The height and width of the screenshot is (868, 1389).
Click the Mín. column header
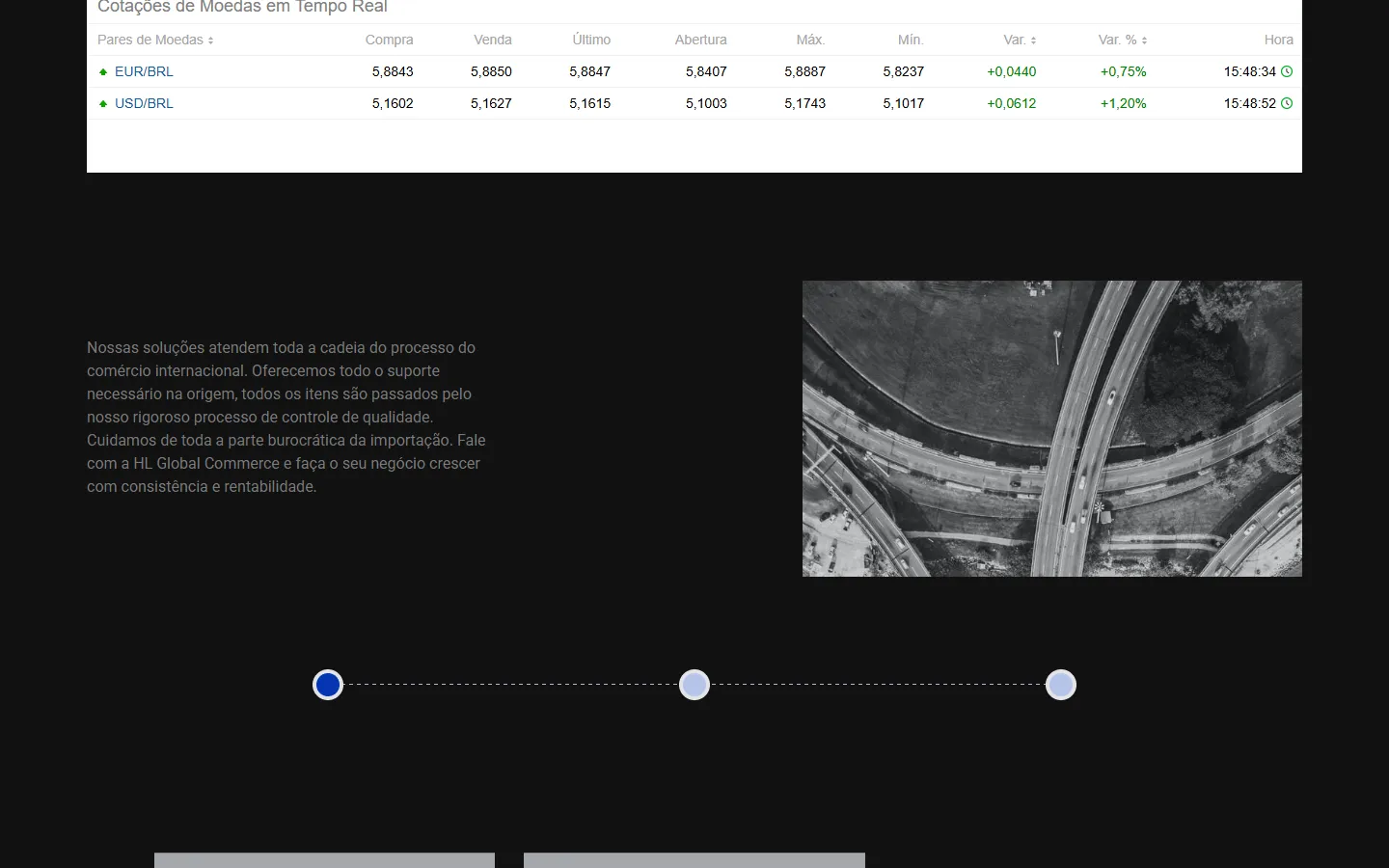tap(911, 40)
